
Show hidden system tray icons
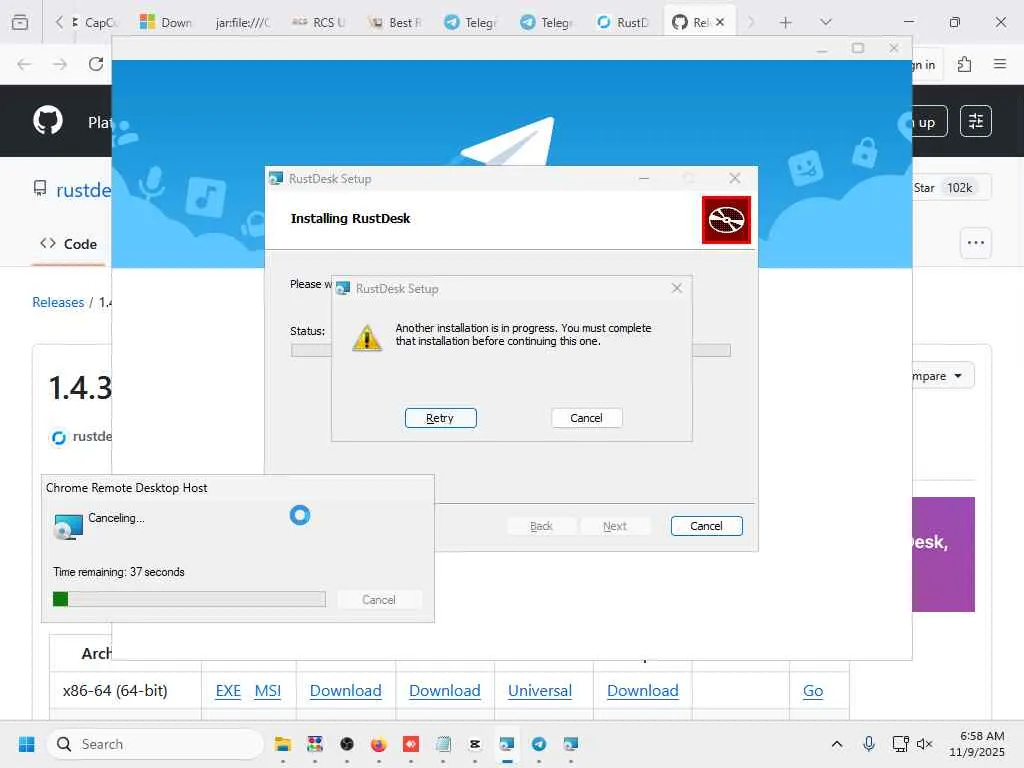click(x=837, y=744)
